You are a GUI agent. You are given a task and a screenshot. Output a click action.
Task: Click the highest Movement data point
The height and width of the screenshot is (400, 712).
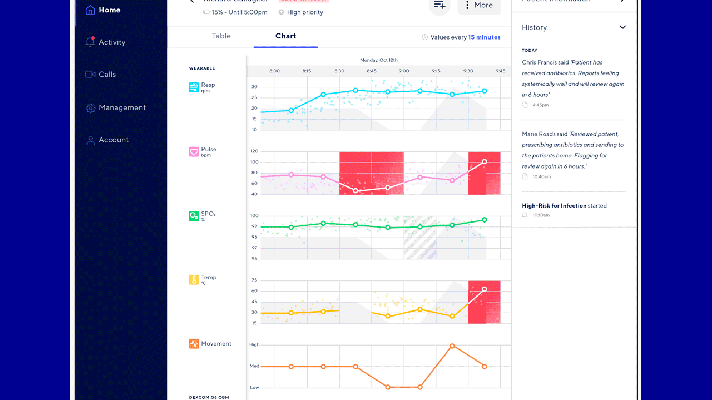(x=452, y=346)
